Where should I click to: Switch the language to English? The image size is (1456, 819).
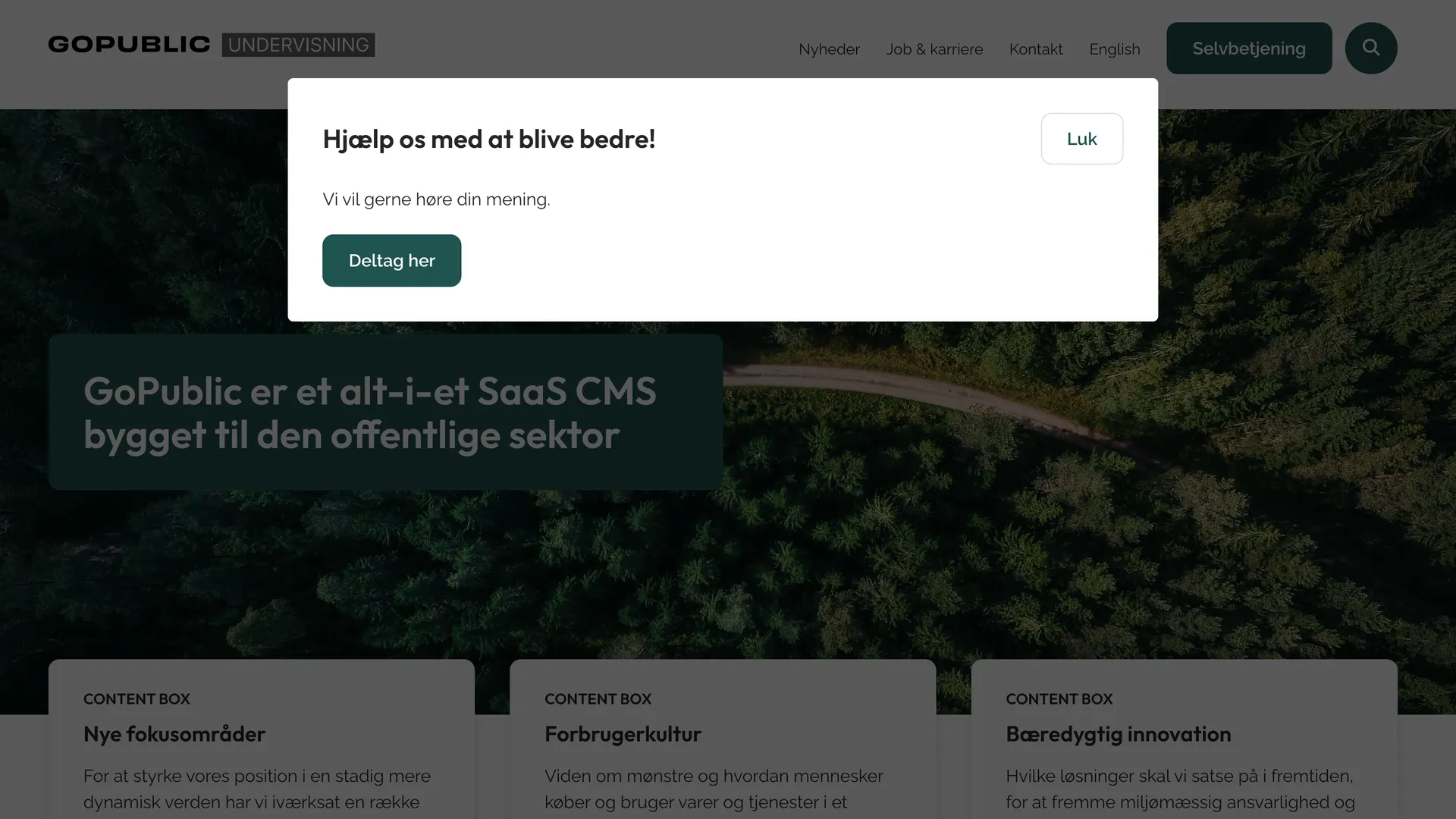1114,49
